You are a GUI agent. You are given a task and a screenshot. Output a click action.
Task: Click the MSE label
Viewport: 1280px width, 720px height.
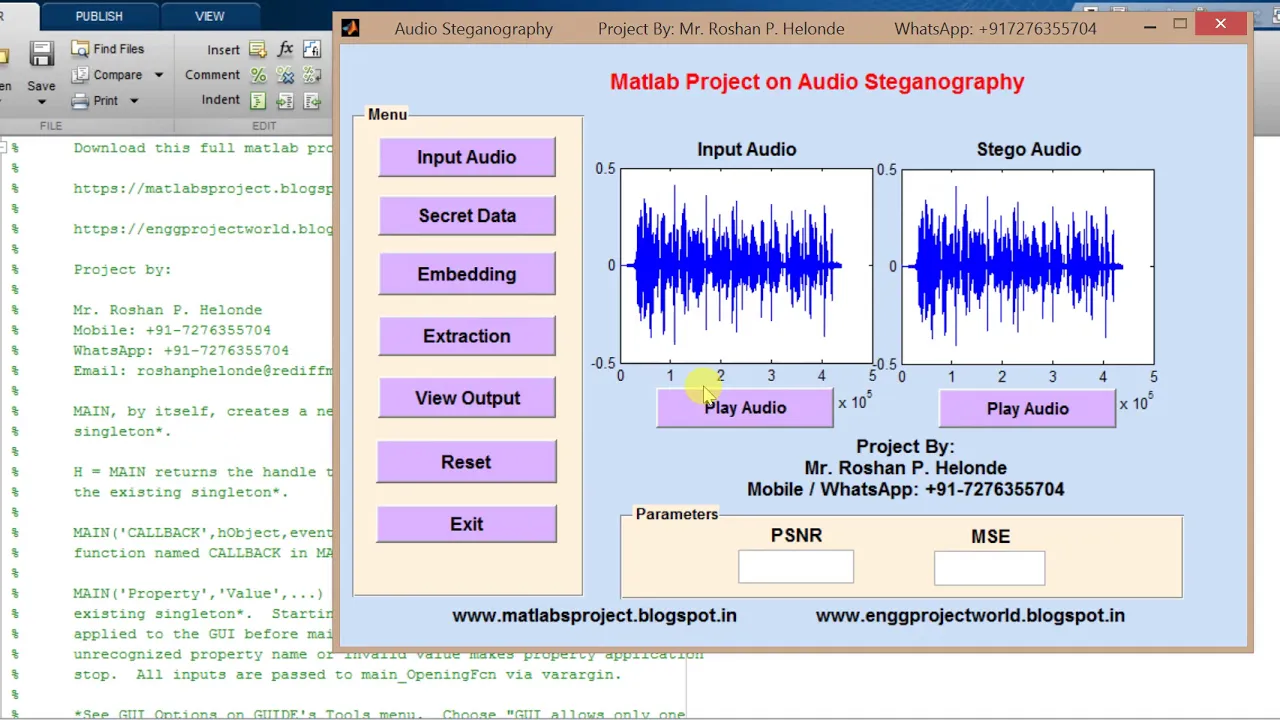991,537
